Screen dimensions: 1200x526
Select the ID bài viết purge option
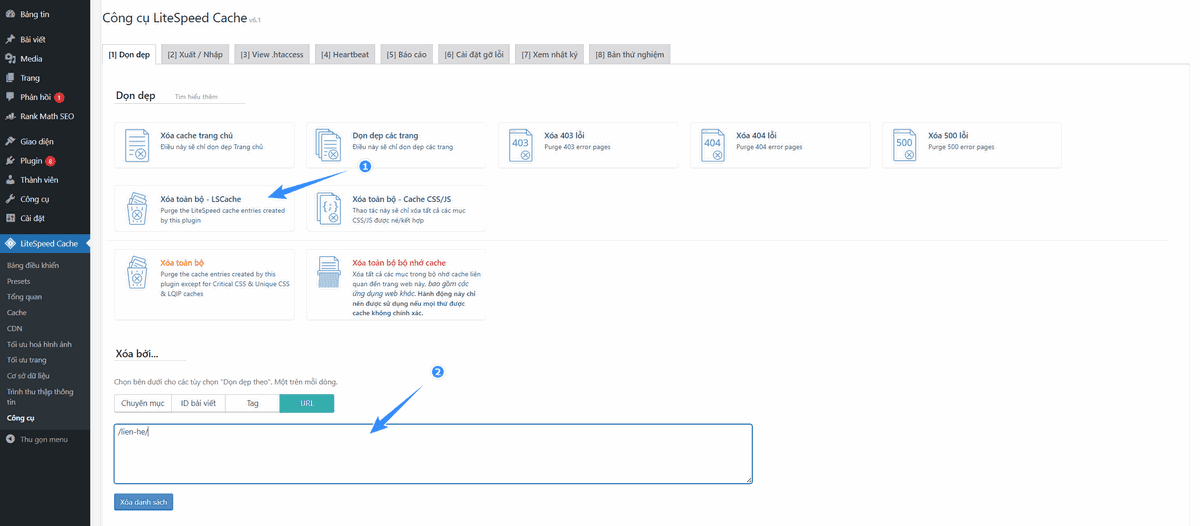tap(198, 403)
